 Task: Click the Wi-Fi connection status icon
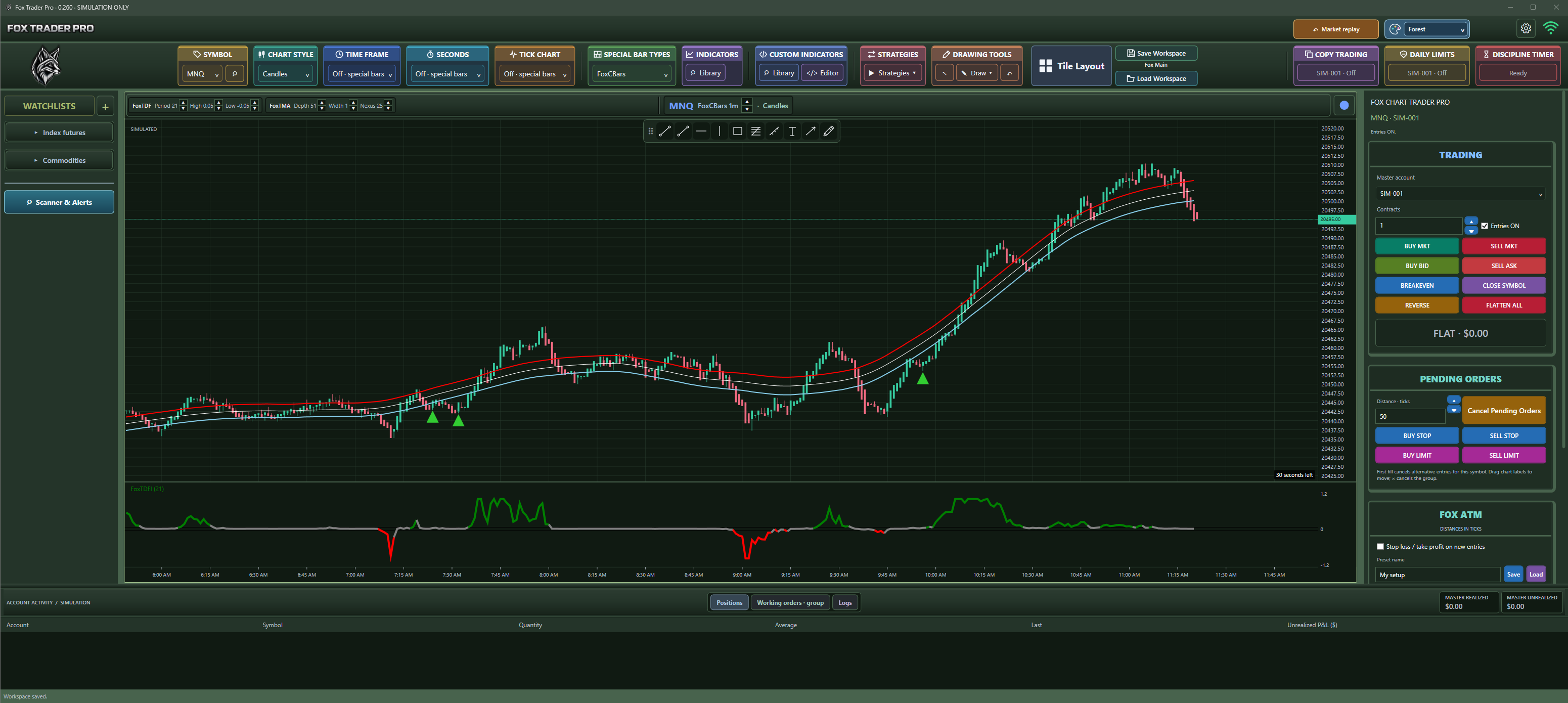[1551, 29]
